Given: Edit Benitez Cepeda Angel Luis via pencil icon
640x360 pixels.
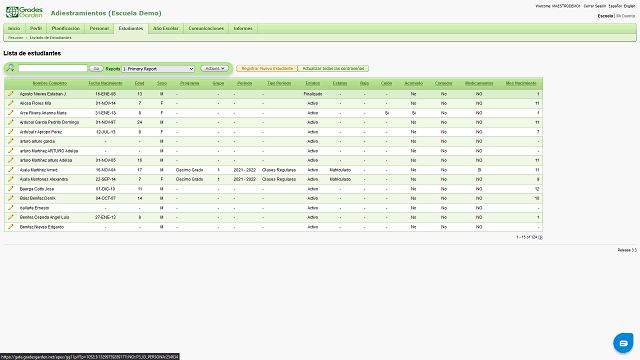Looking at the screenshot, I should point(11,217).
